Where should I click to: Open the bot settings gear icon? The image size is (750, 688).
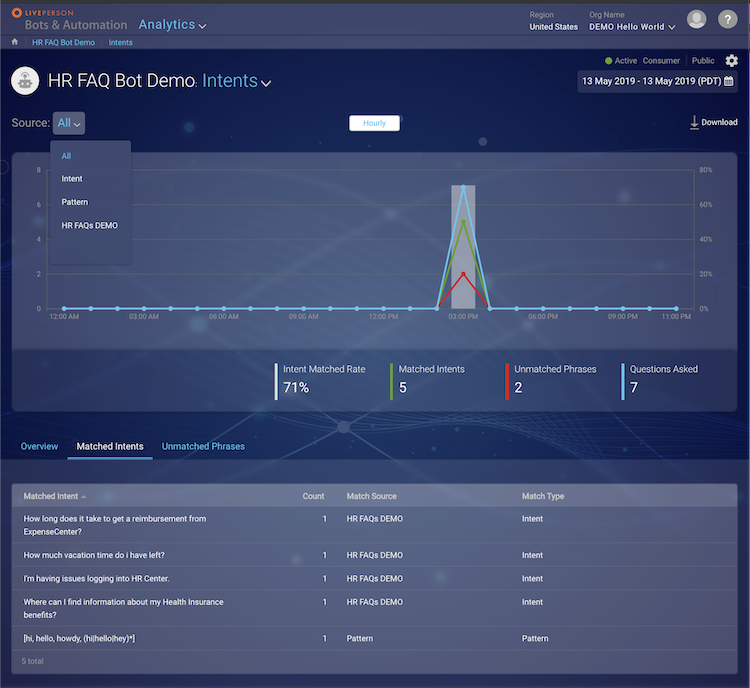click(x=731, y=61)
